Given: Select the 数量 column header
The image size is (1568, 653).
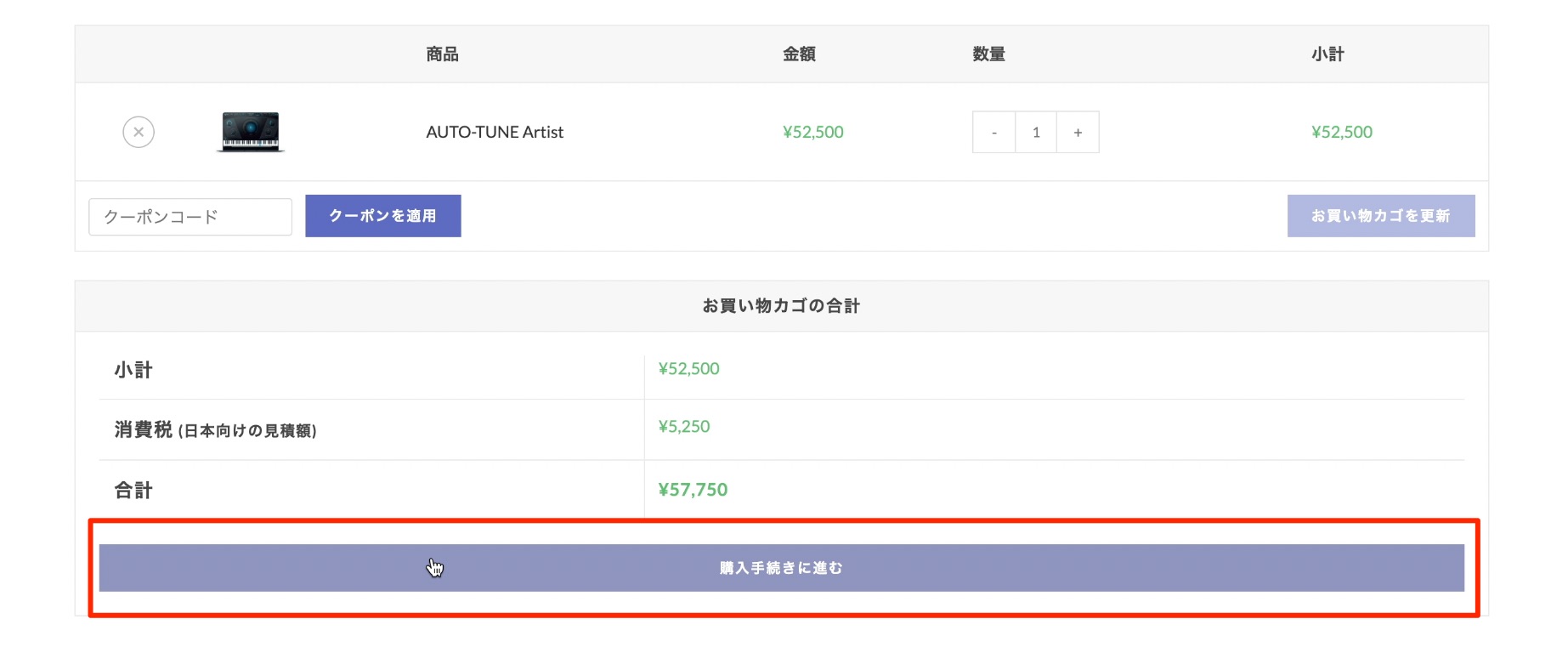Looking at the screenshot, I should pos(989,54).
